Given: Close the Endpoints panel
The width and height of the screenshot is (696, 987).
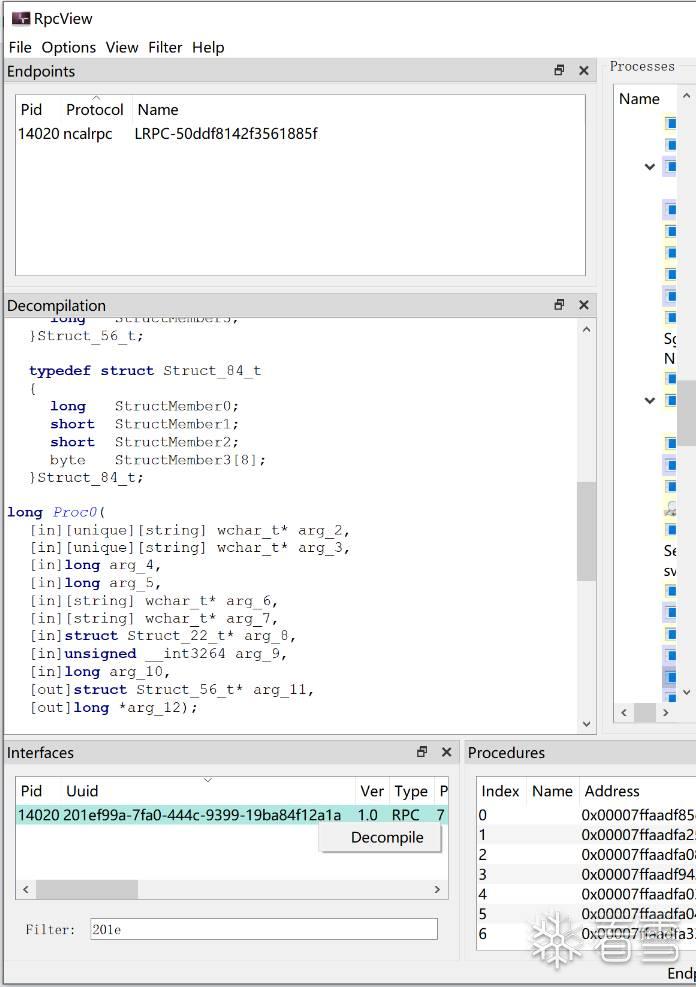Looking at the screenshot, I should coord(583,70).
